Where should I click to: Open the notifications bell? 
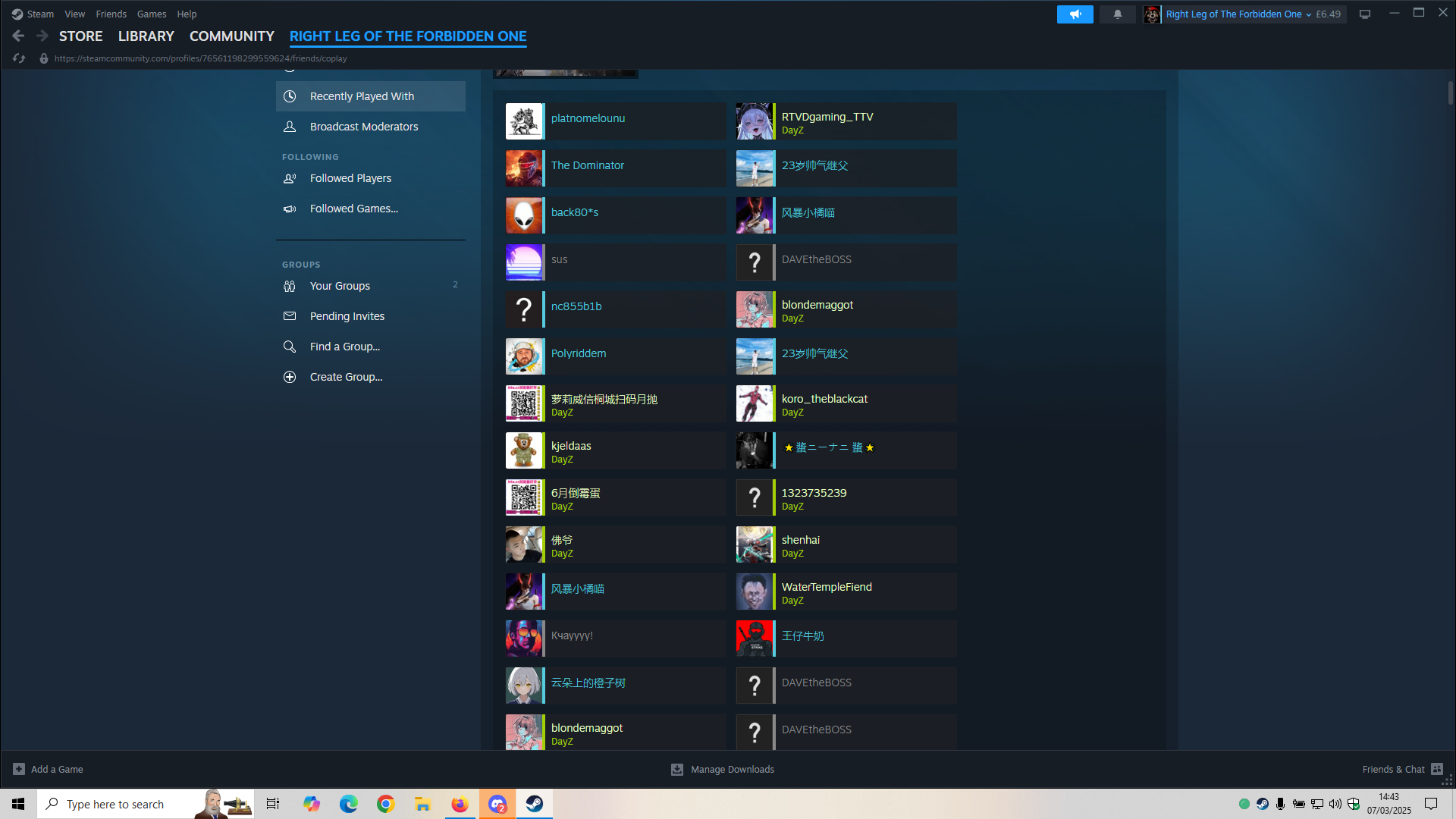point(1117,14)
